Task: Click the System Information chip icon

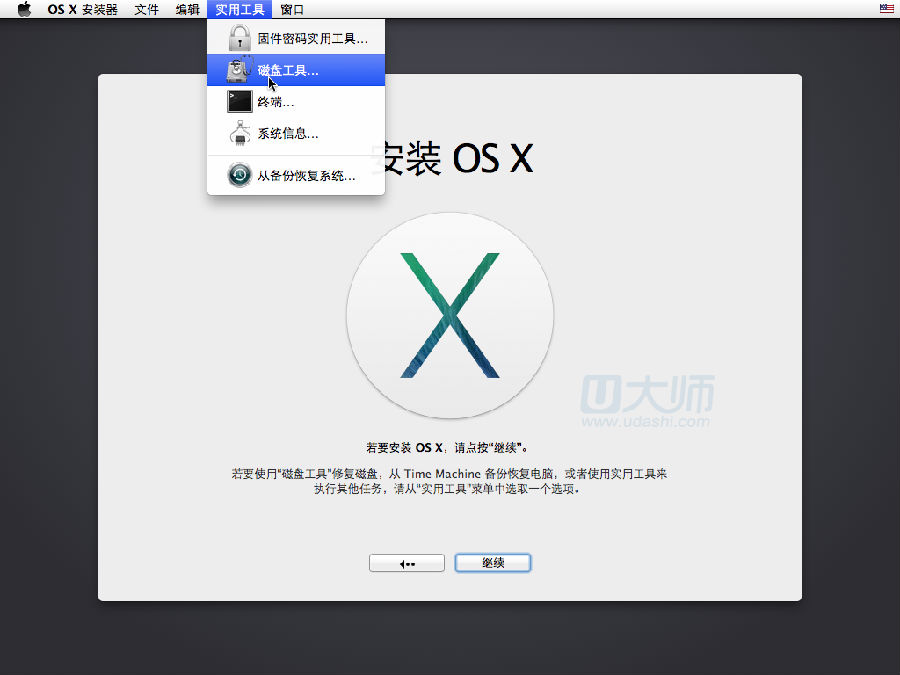Action: tap(239, 133)
